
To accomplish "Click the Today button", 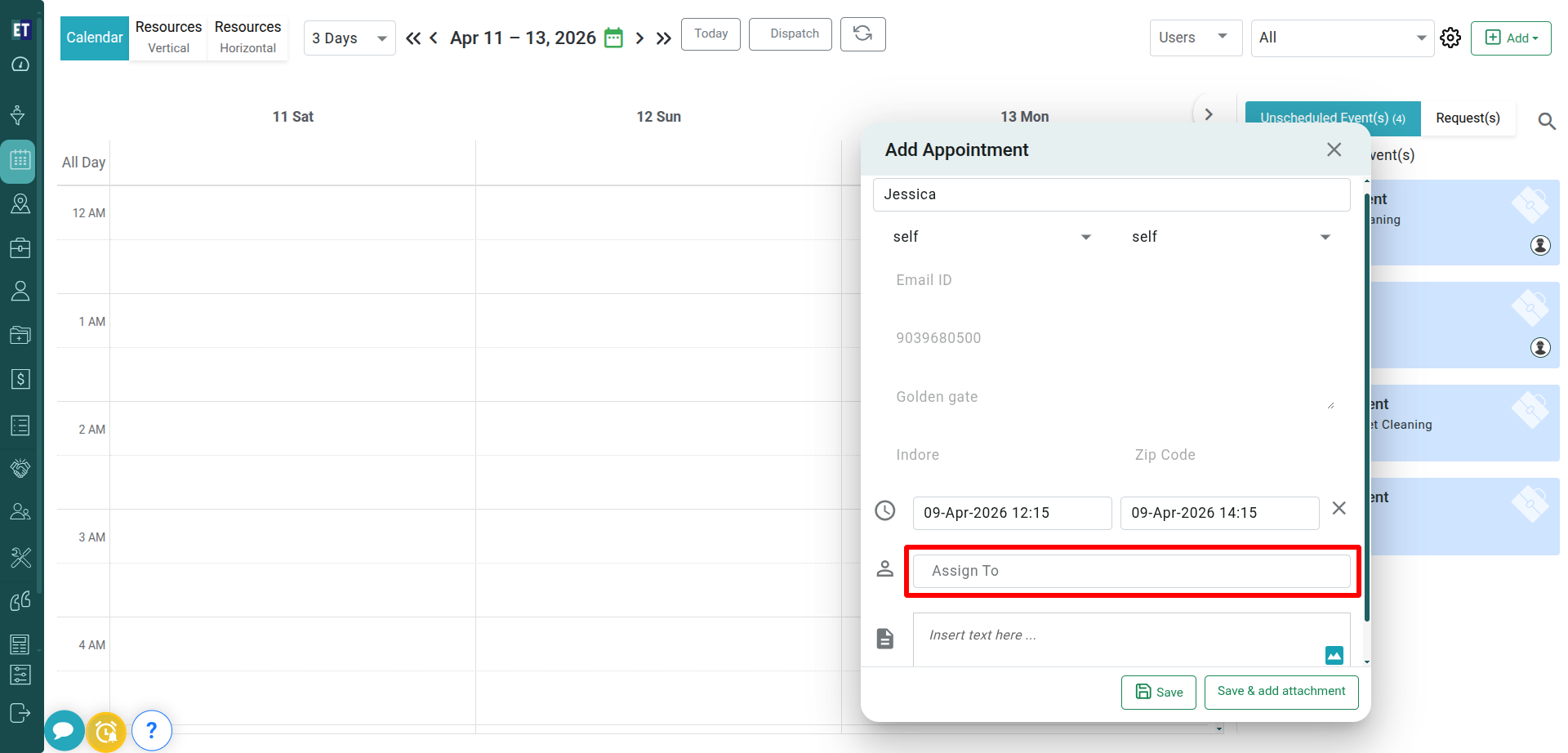I will [710, 34].
